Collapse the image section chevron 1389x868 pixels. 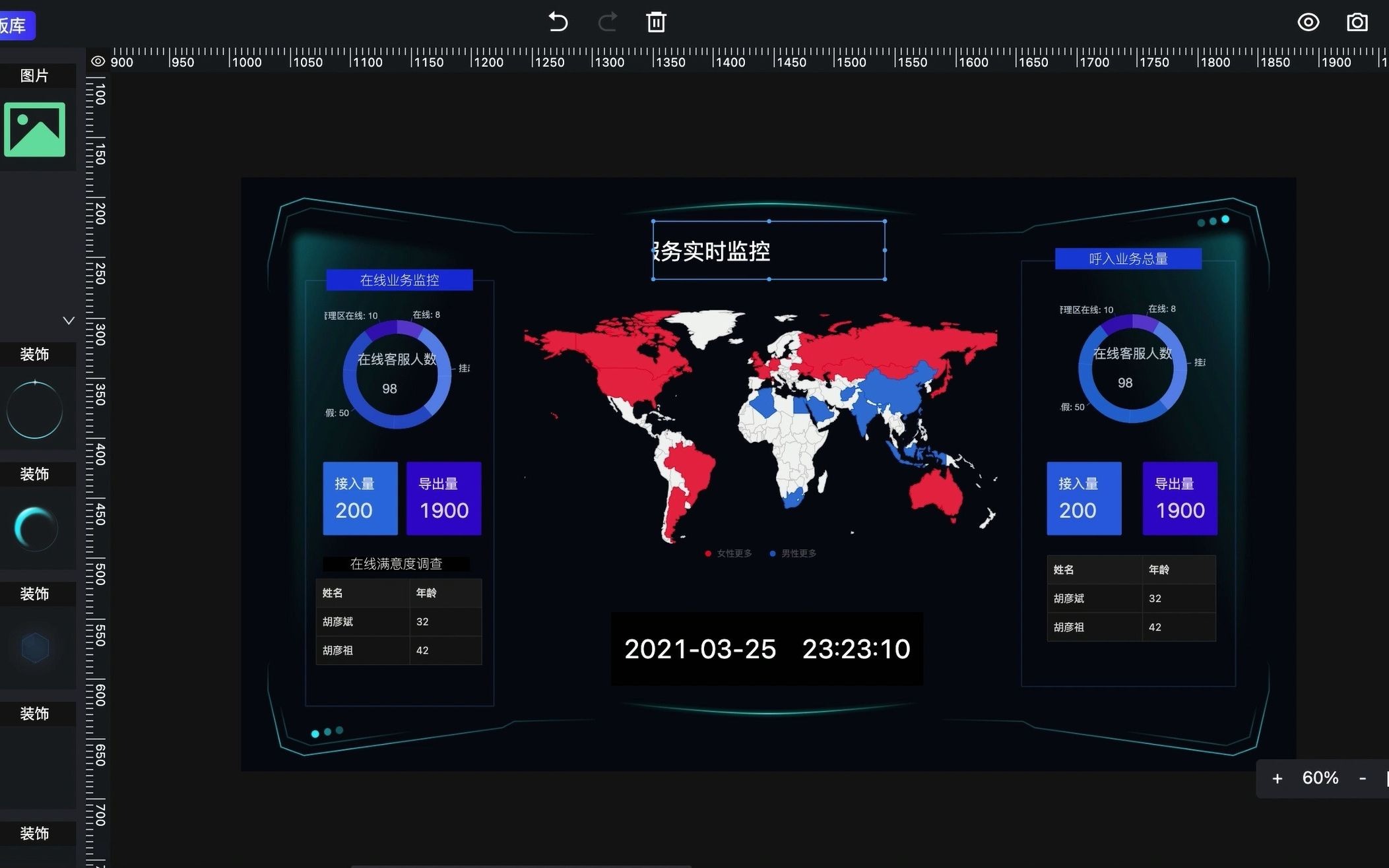tap(68, 321)
